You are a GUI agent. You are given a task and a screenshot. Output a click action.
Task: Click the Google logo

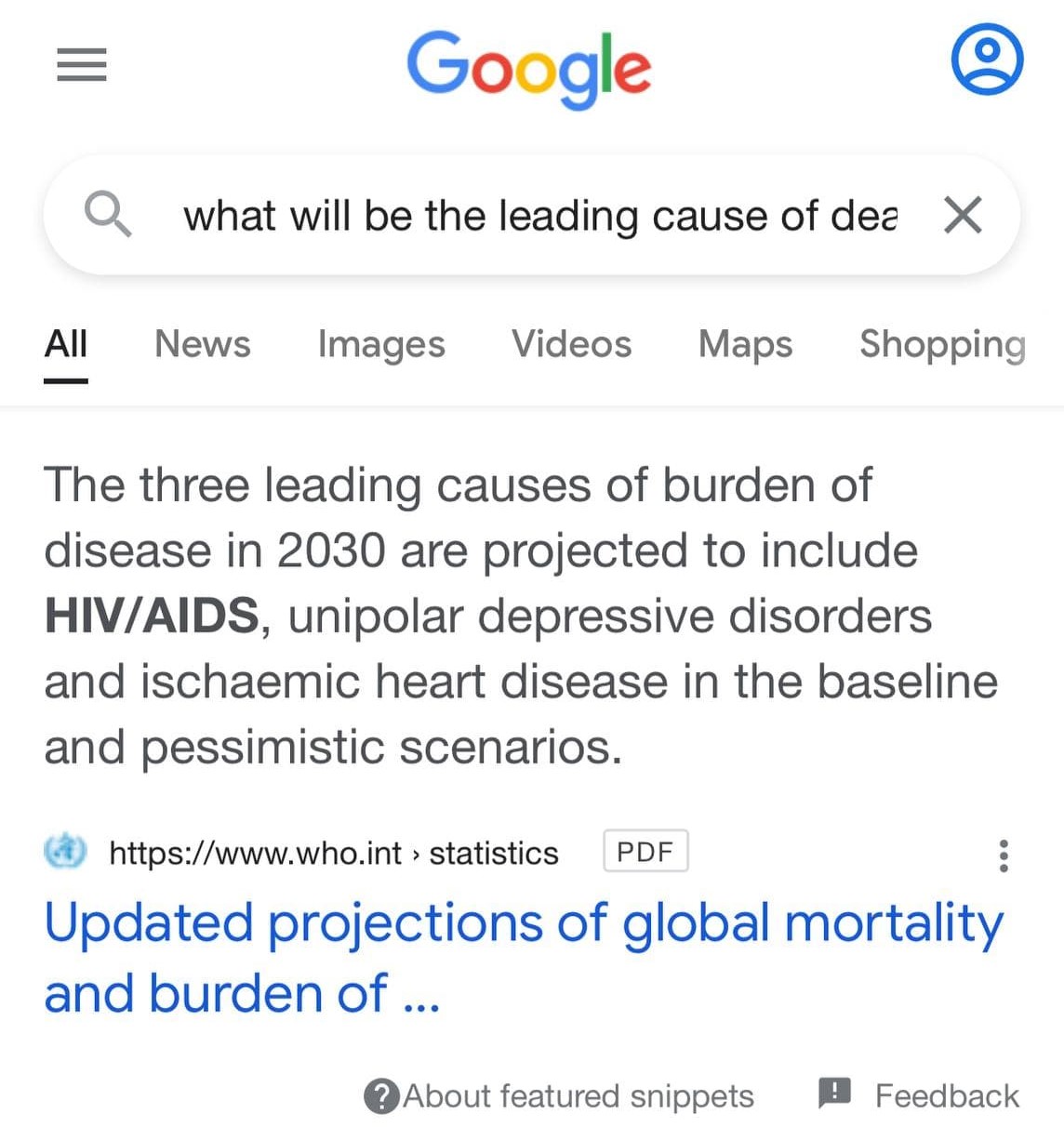click(528, 67)
